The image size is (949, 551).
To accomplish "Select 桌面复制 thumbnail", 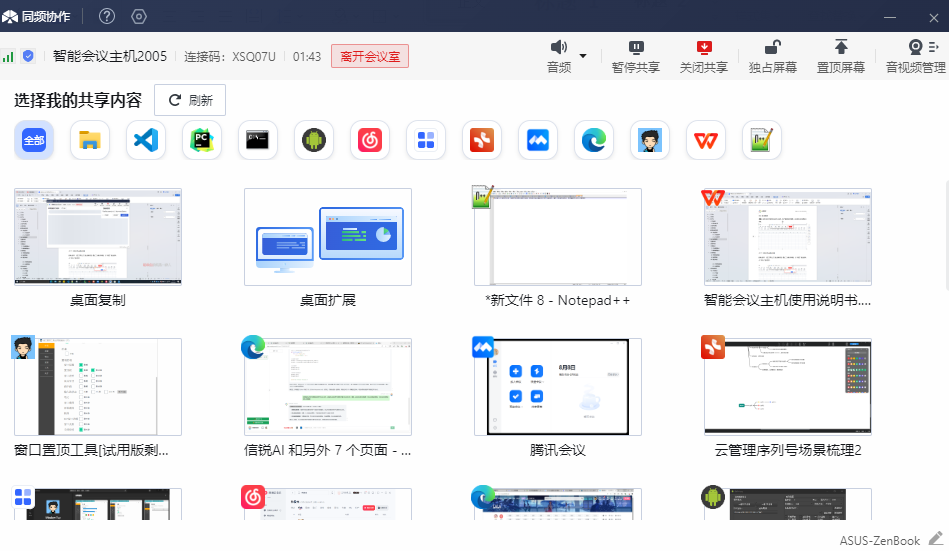I will click(98, 237).
